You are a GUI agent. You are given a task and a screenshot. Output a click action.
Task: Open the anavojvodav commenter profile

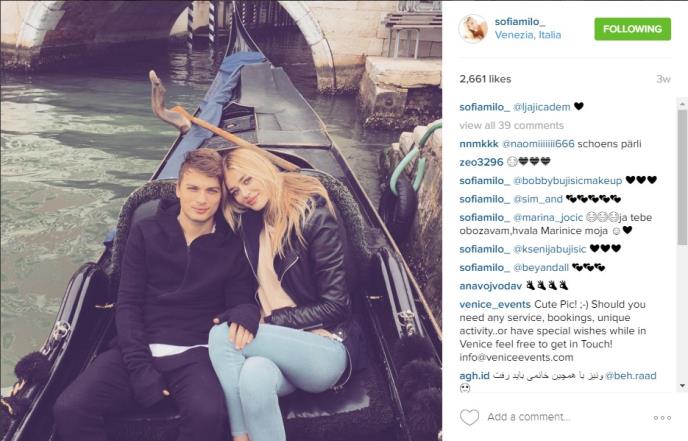(491, 286)
